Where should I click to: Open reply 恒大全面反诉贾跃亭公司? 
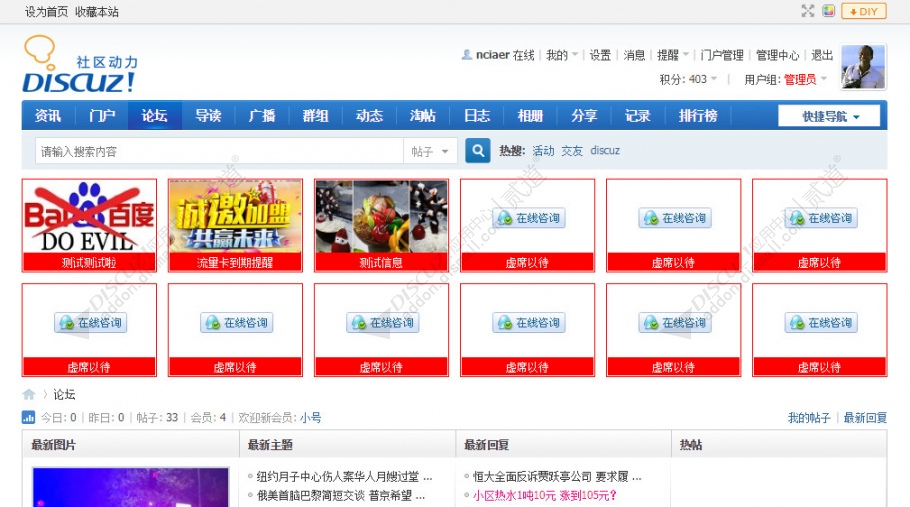click(557, 477)
